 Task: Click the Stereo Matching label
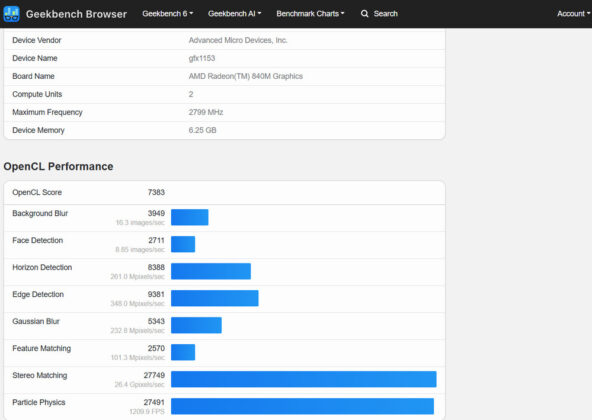40,375
